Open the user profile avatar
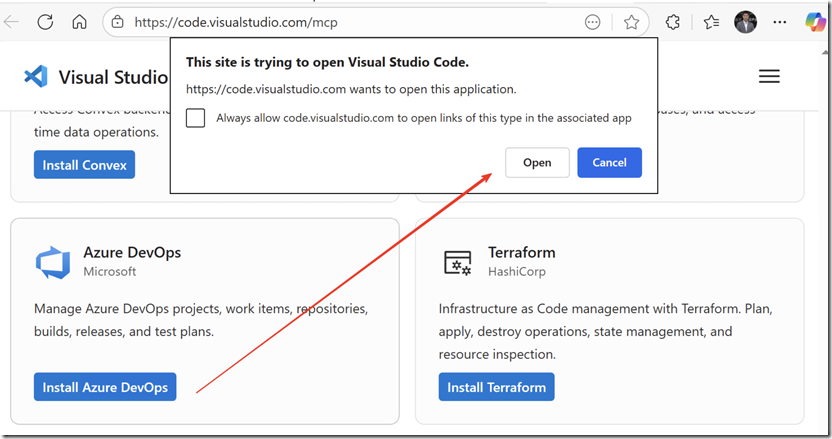The image size is (832, 439). click(746, 22)
